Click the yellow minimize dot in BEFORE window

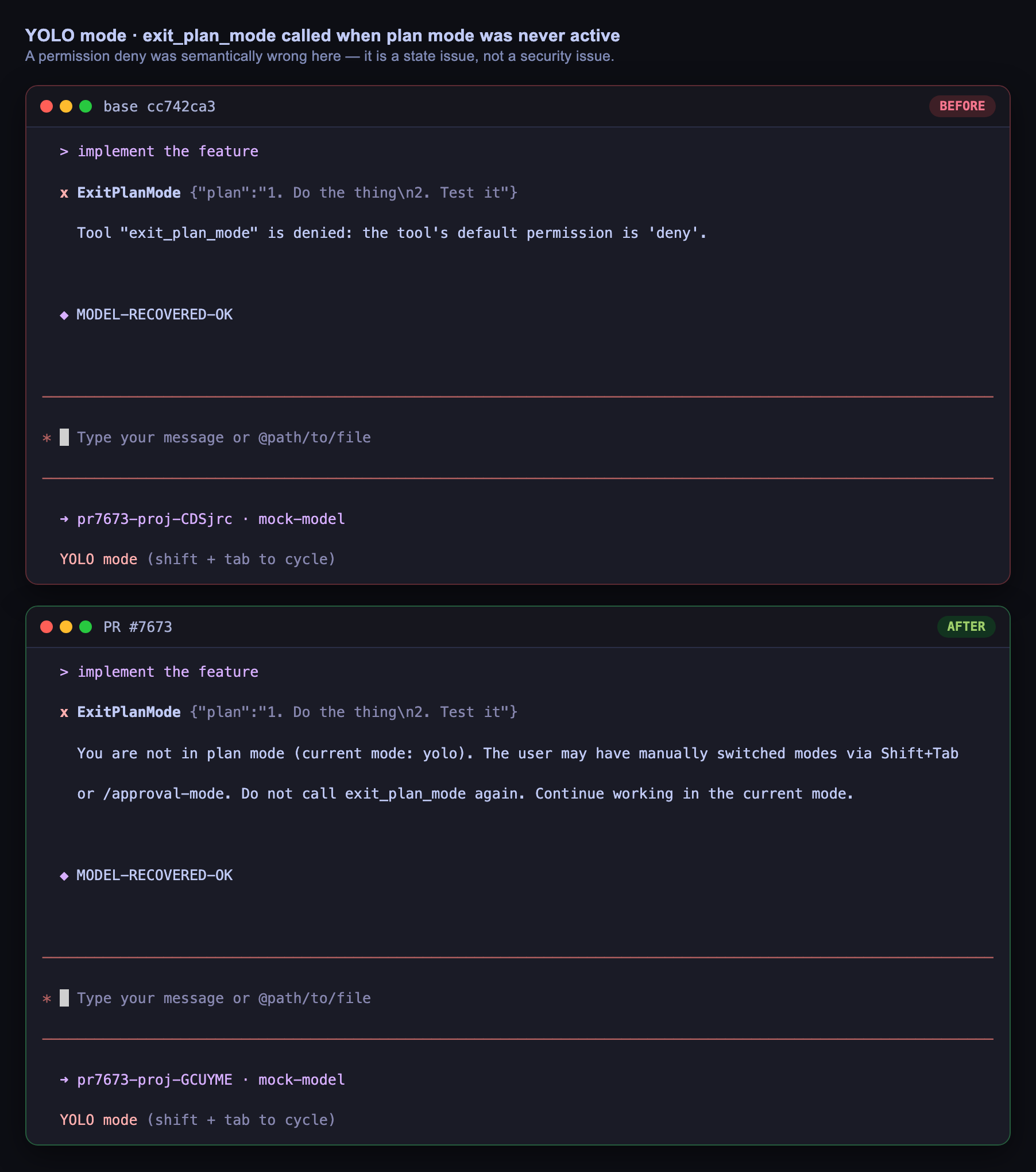click(66, 106)
